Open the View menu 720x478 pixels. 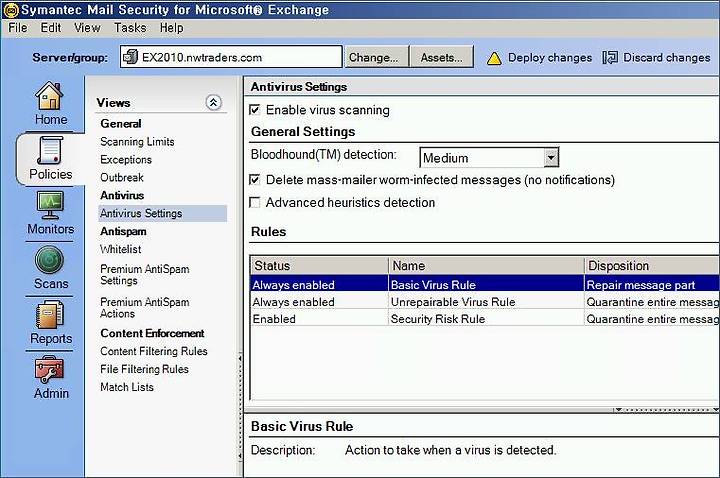[87, 28]
